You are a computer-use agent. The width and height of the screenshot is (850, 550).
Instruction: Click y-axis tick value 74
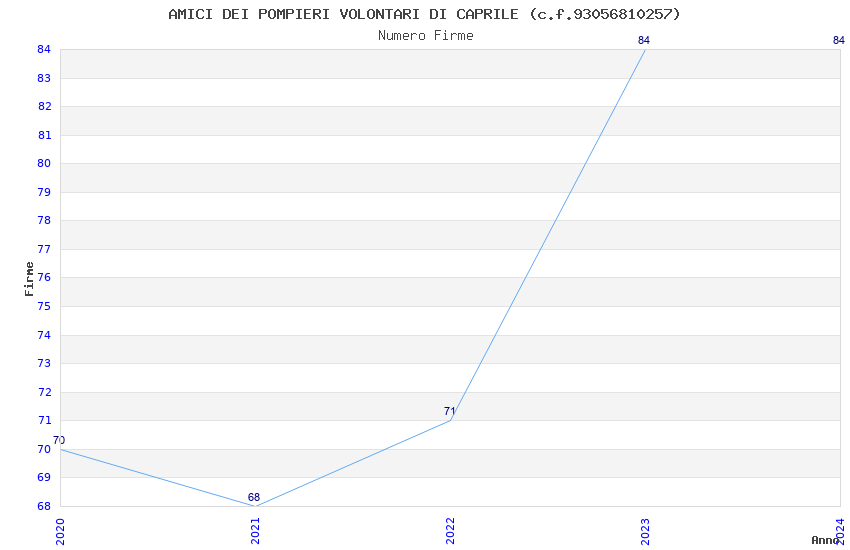tap(44, 335)
